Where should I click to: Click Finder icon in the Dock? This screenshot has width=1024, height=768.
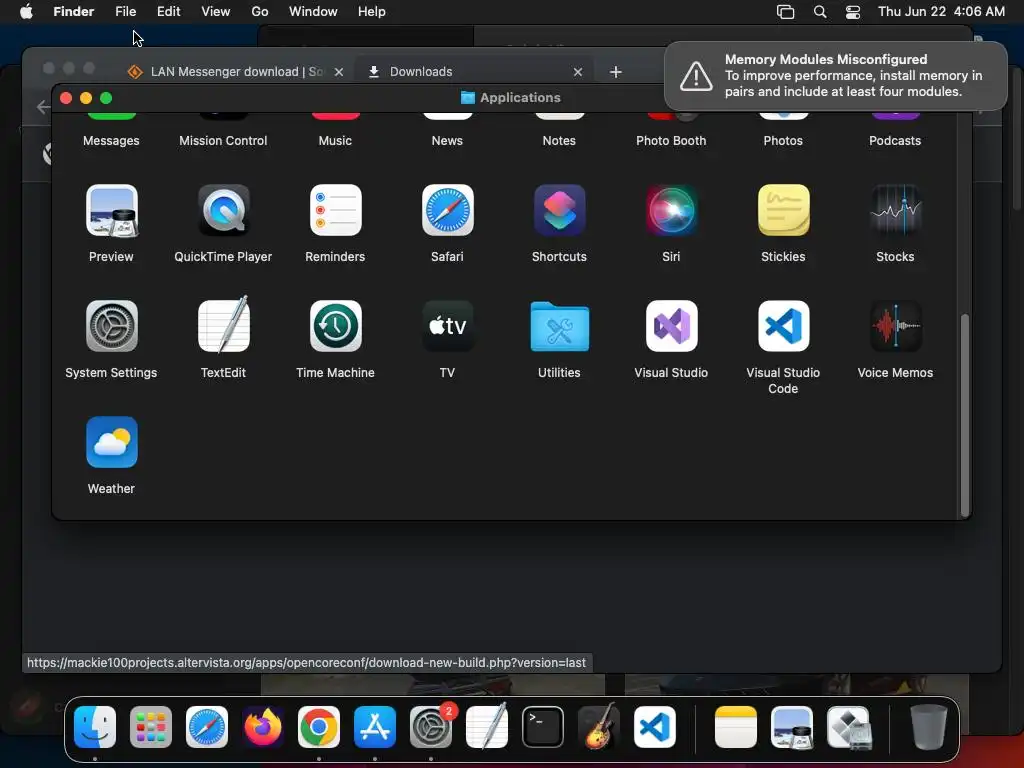pos(95,727)
